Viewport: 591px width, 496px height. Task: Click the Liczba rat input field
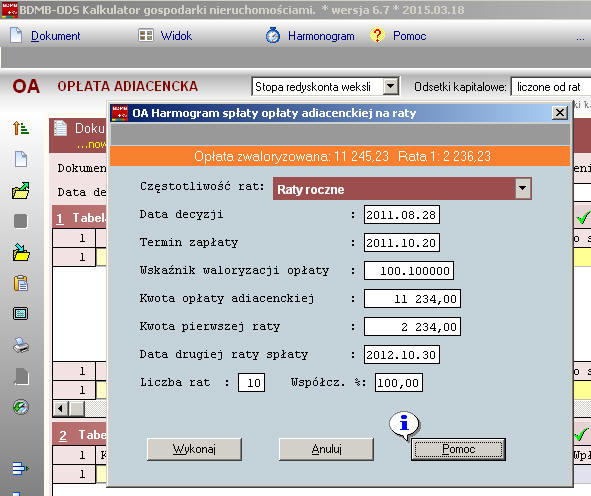251,383
